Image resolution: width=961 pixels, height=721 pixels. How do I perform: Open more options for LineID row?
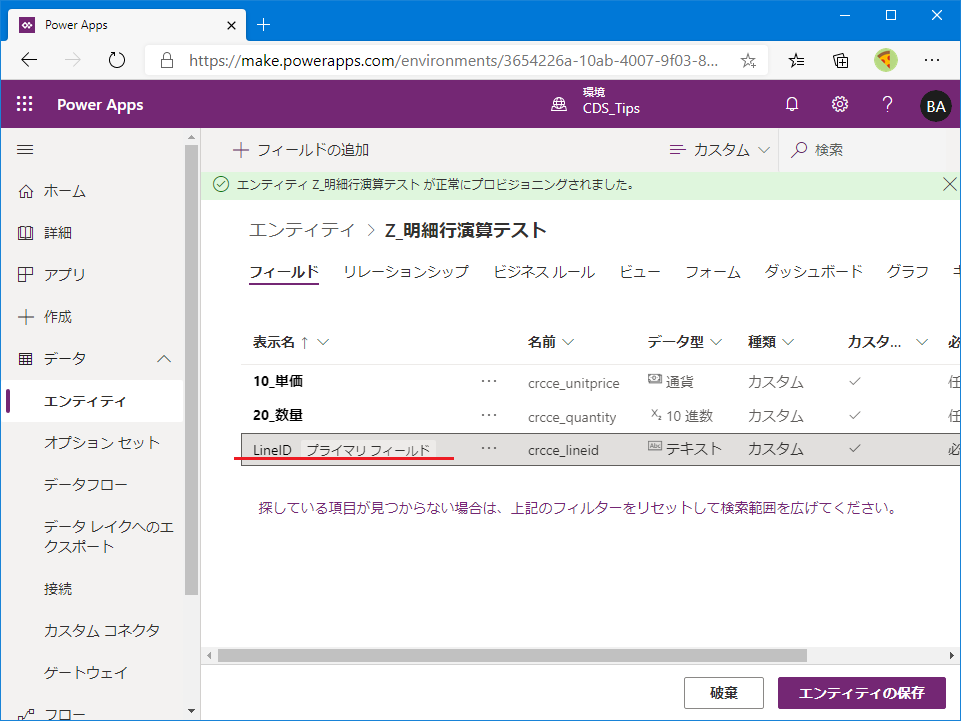click(x=489, y=448)
